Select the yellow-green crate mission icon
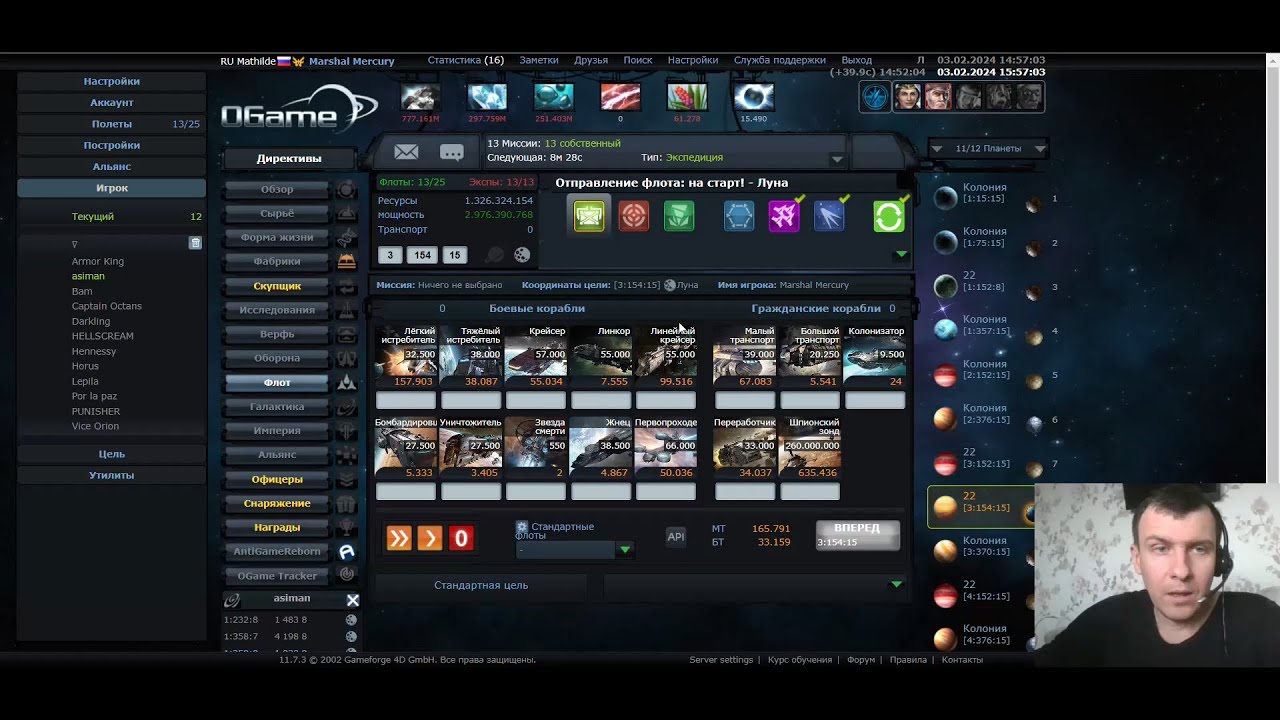Screen dimensions: 1280x720 coord(589,216)
